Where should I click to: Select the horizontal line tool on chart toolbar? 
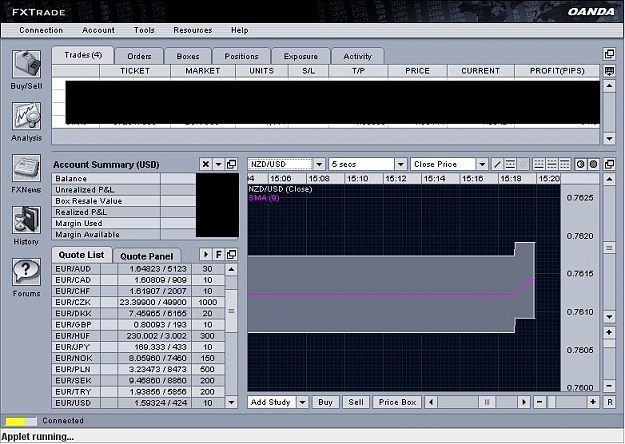point(510,164)
